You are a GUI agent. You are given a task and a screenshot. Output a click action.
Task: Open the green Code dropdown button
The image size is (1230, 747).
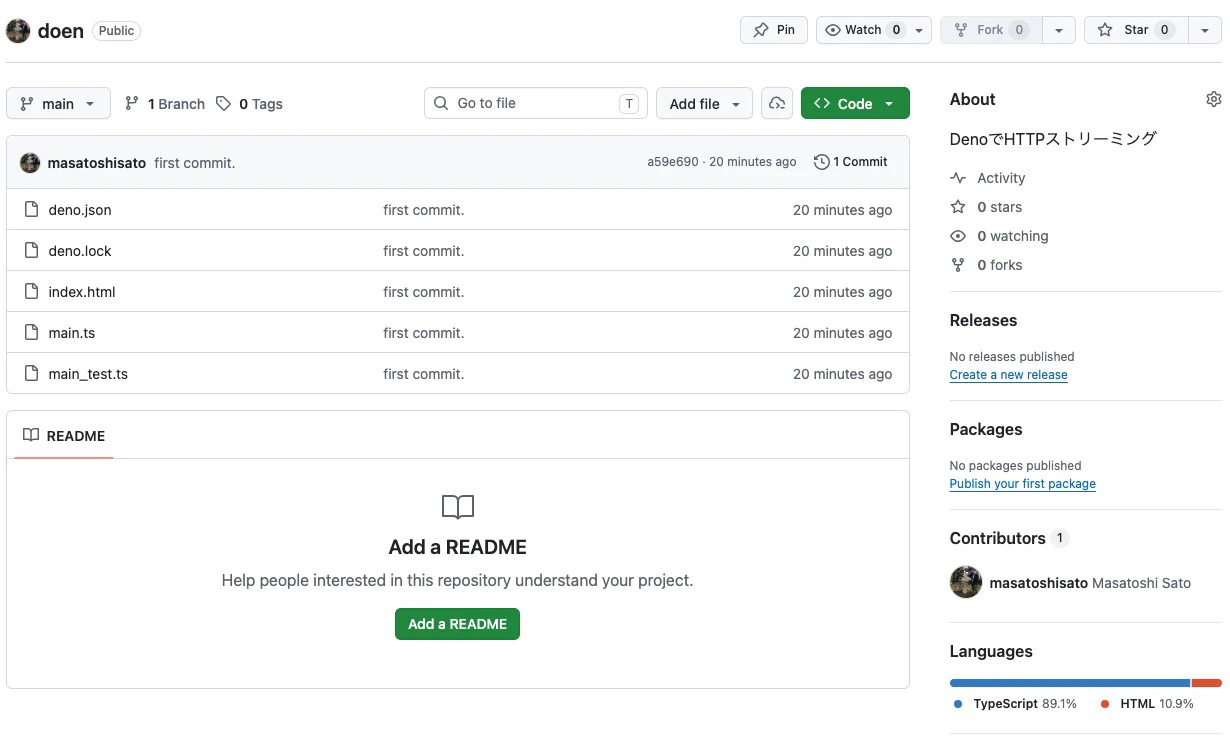855,103
